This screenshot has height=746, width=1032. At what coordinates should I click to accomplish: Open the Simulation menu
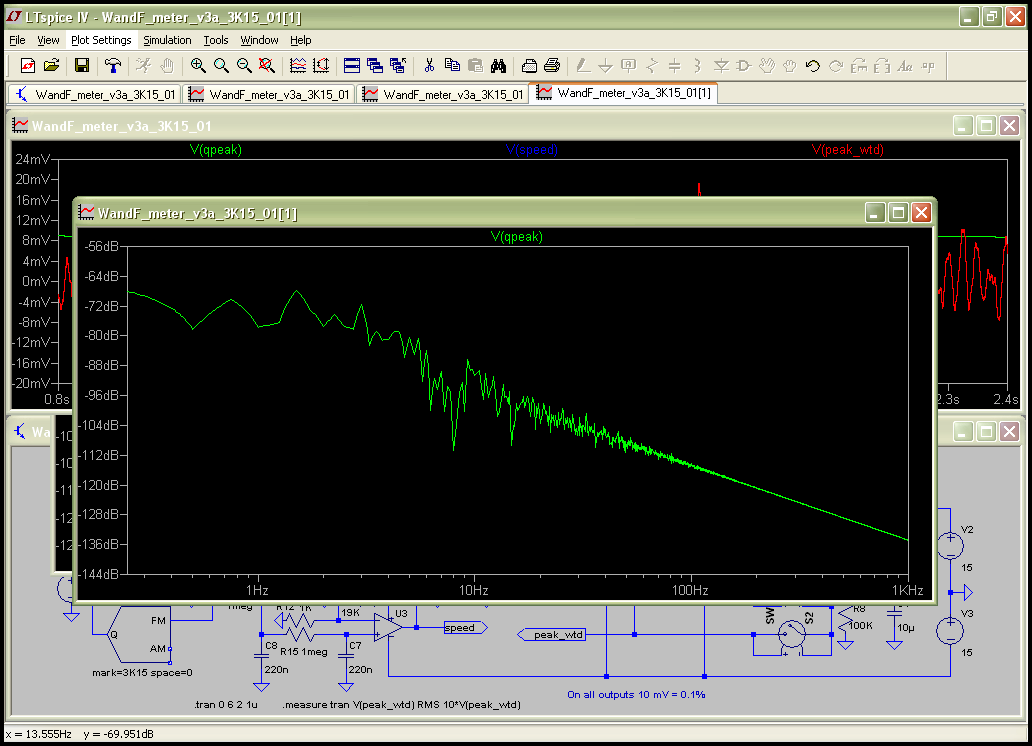click(x=167, y=40)
